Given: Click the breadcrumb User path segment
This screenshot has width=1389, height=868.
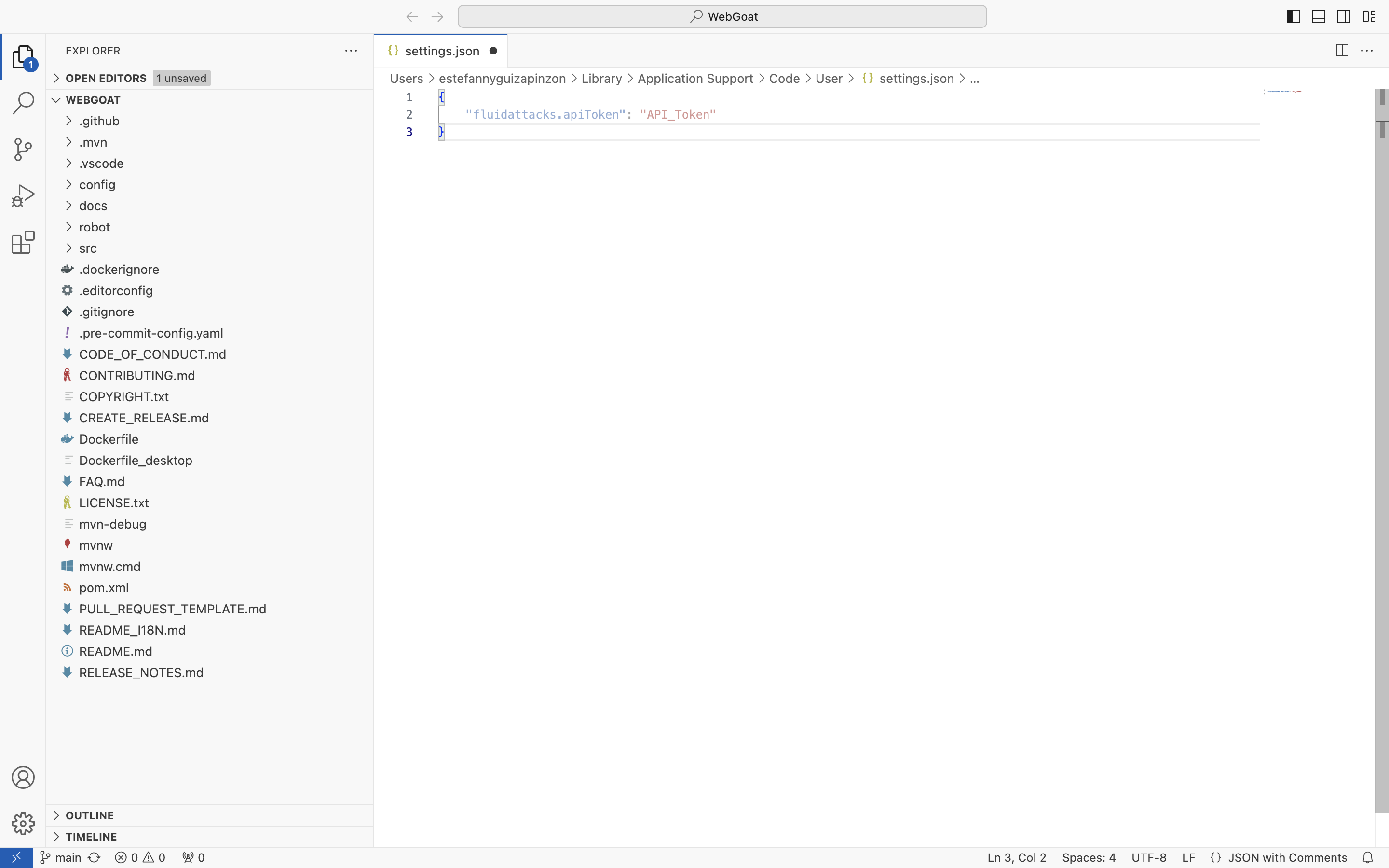Looking at the screenshot, I should [x=829, y=78].
